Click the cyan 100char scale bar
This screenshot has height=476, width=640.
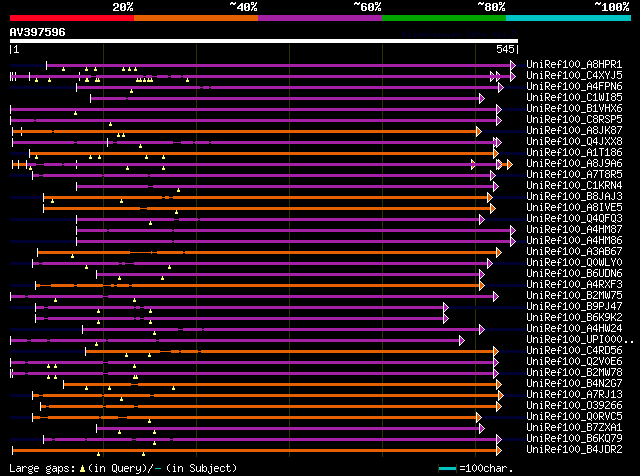click(x=447, y=468)
